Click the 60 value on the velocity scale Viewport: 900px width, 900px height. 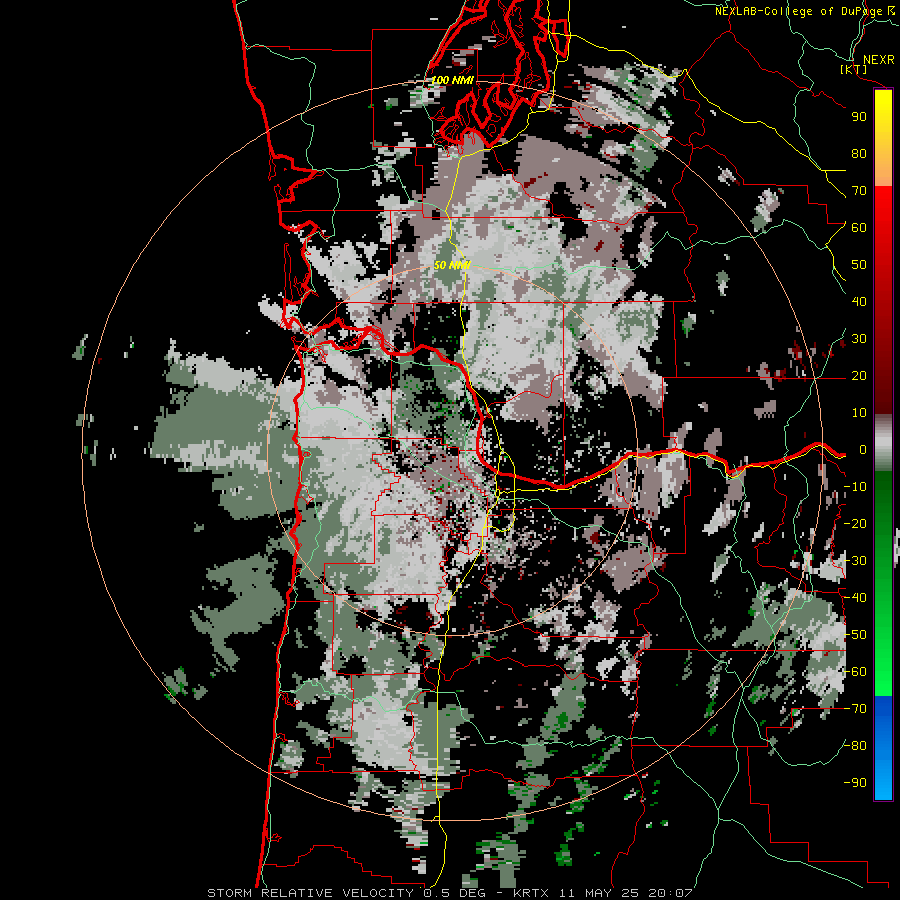point(859,228)
